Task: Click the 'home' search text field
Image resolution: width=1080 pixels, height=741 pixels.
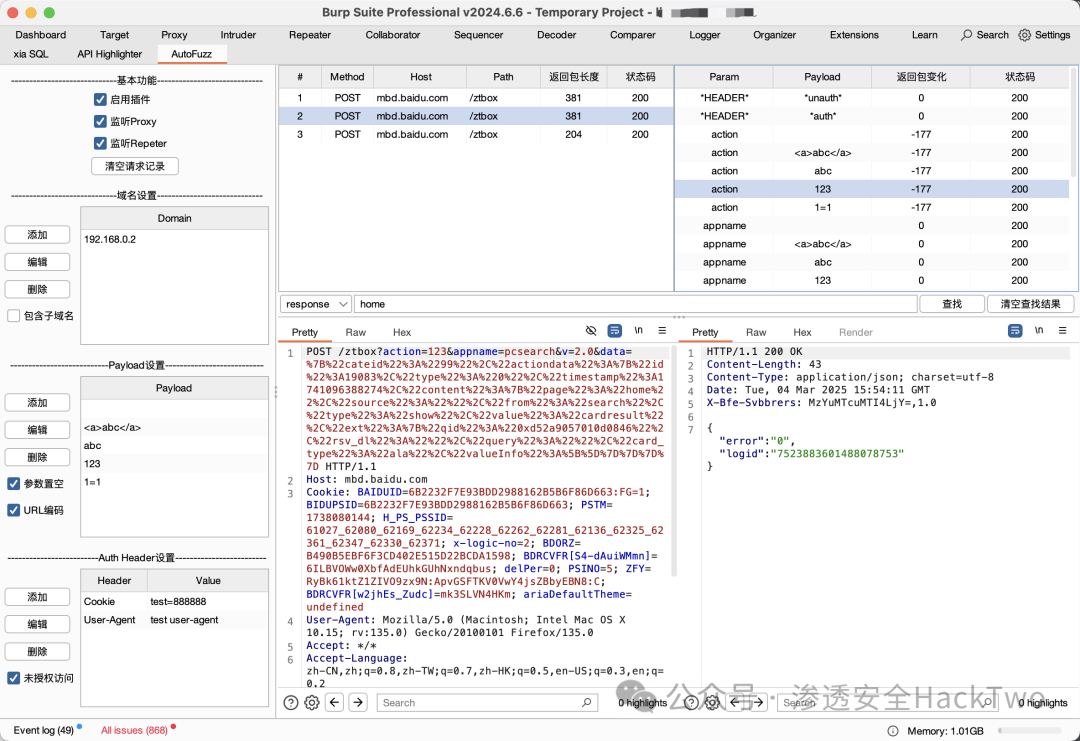Action: tap(636, 304)
